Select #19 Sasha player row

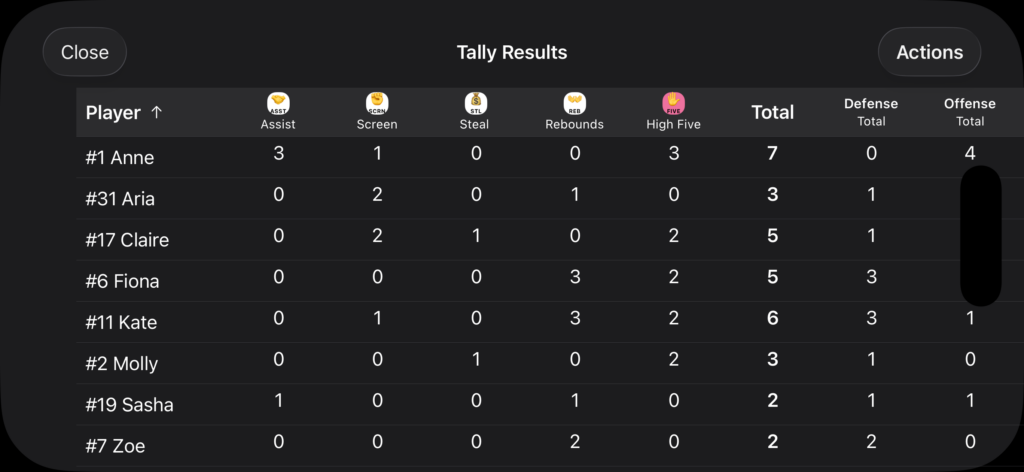pos(129,405)
